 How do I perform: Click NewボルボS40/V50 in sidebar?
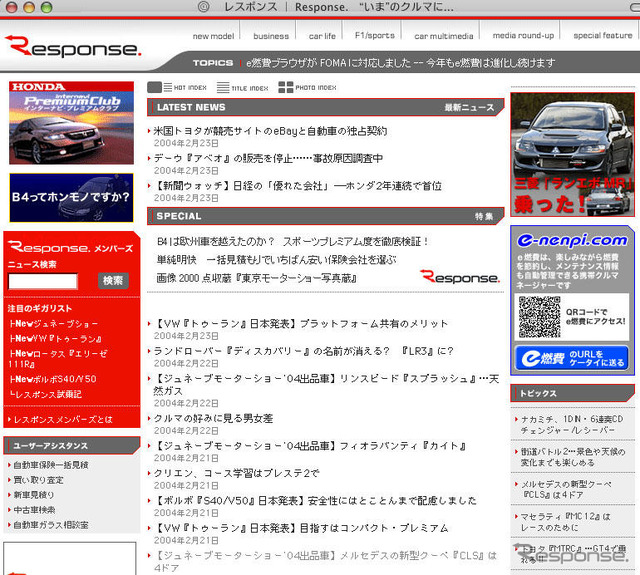coord(53,379)
